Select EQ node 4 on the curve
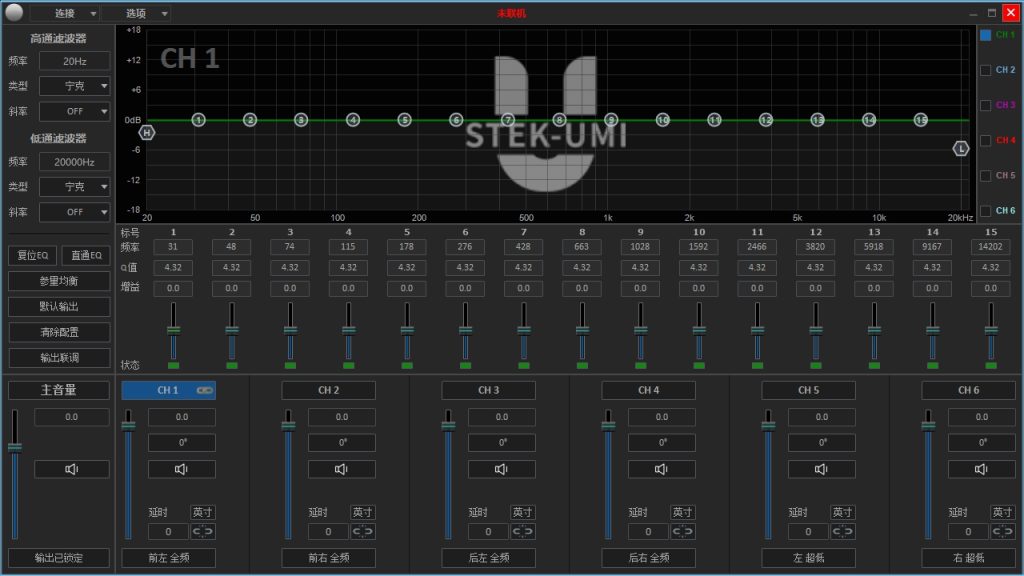Image resolution: width=1024 pixels, height=576 pixels. tap(353, 120)
